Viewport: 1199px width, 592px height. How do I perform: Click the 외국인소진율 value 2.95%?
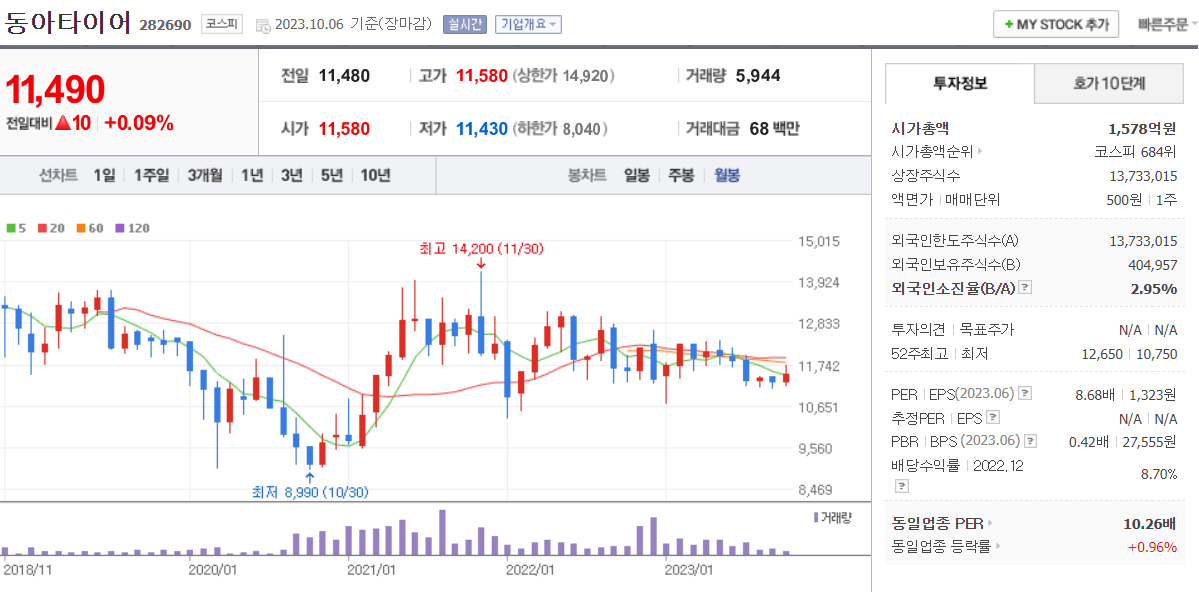[x=1154, y=288]
